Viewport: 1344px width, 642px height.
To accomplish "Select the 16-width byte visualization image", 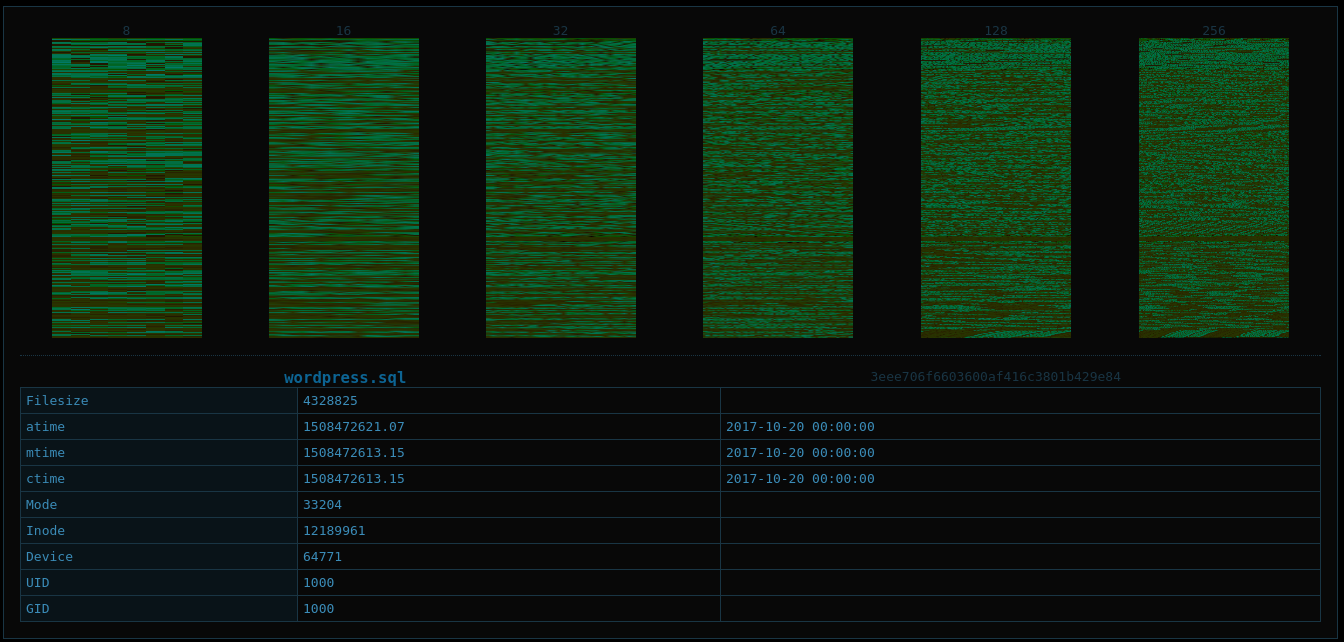I will pos(344,188).
